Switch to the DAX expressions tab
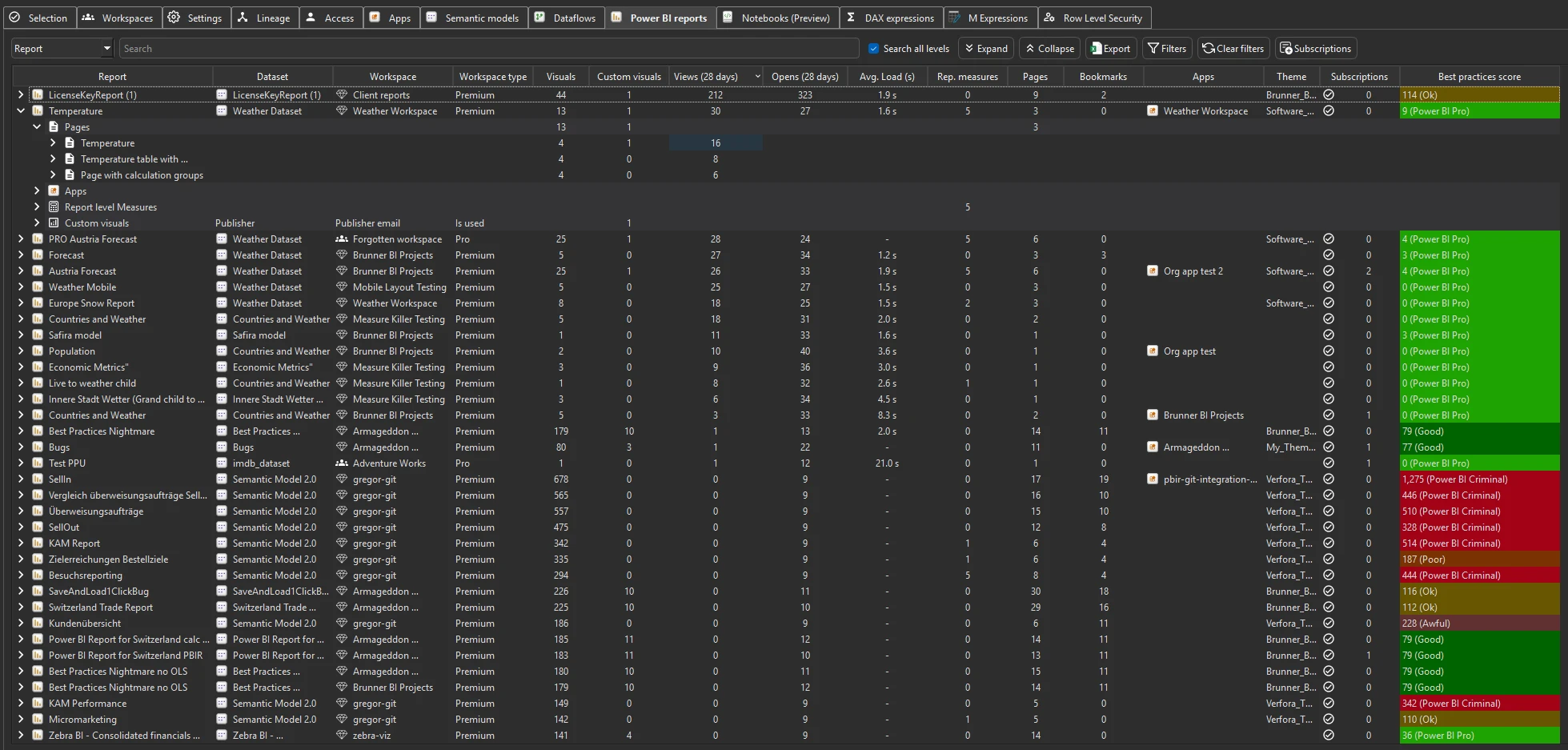The image size is (1568, 750). [x=891, y=18]
